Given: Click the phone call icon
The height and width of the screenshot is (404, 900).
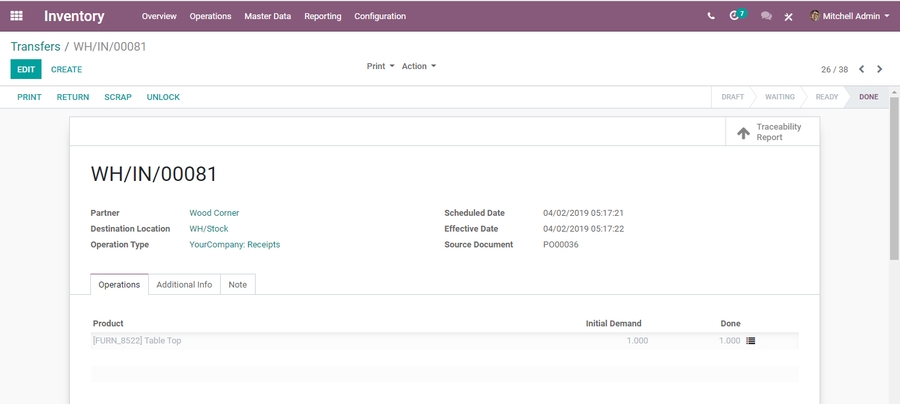Looking at the screenshot, I should (711, 16).
